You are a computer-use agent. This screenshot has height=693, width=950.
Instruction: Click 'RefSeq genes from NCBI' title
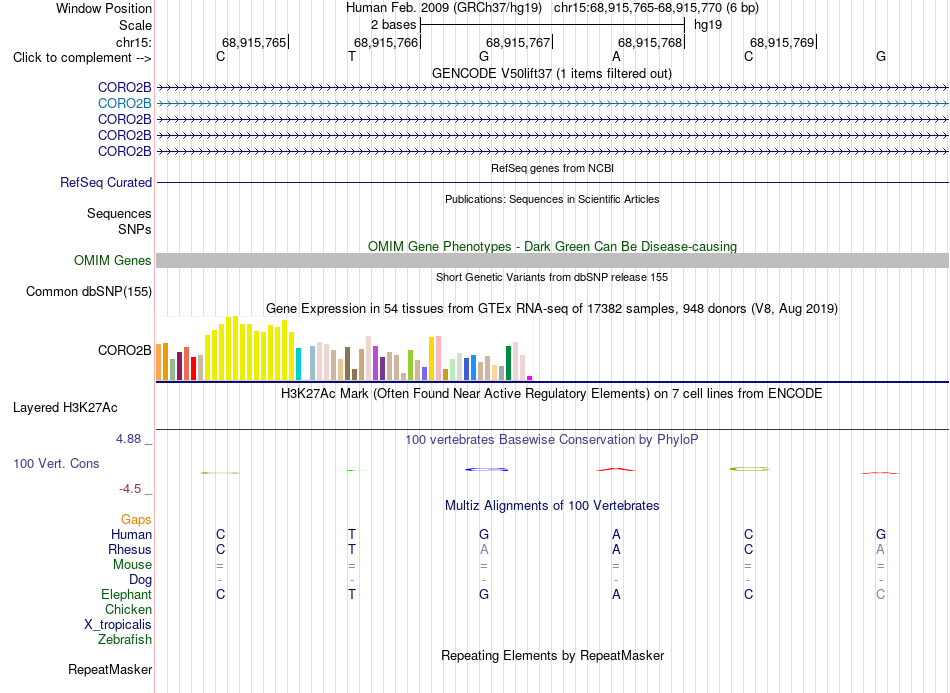(552, 168)
